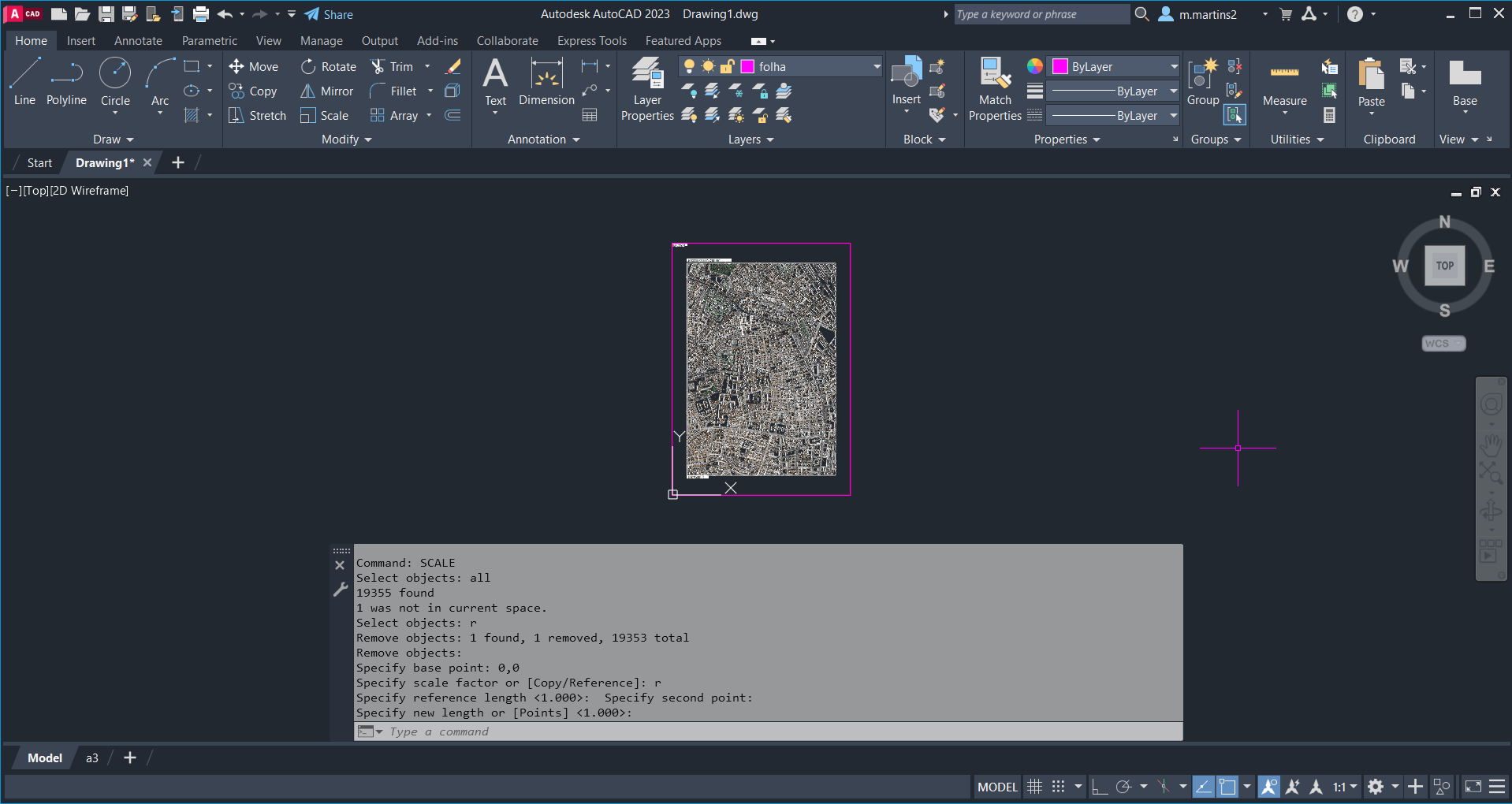Click the Share button
The height and width of the screenshot is (804, 1512).
point(329,14)
